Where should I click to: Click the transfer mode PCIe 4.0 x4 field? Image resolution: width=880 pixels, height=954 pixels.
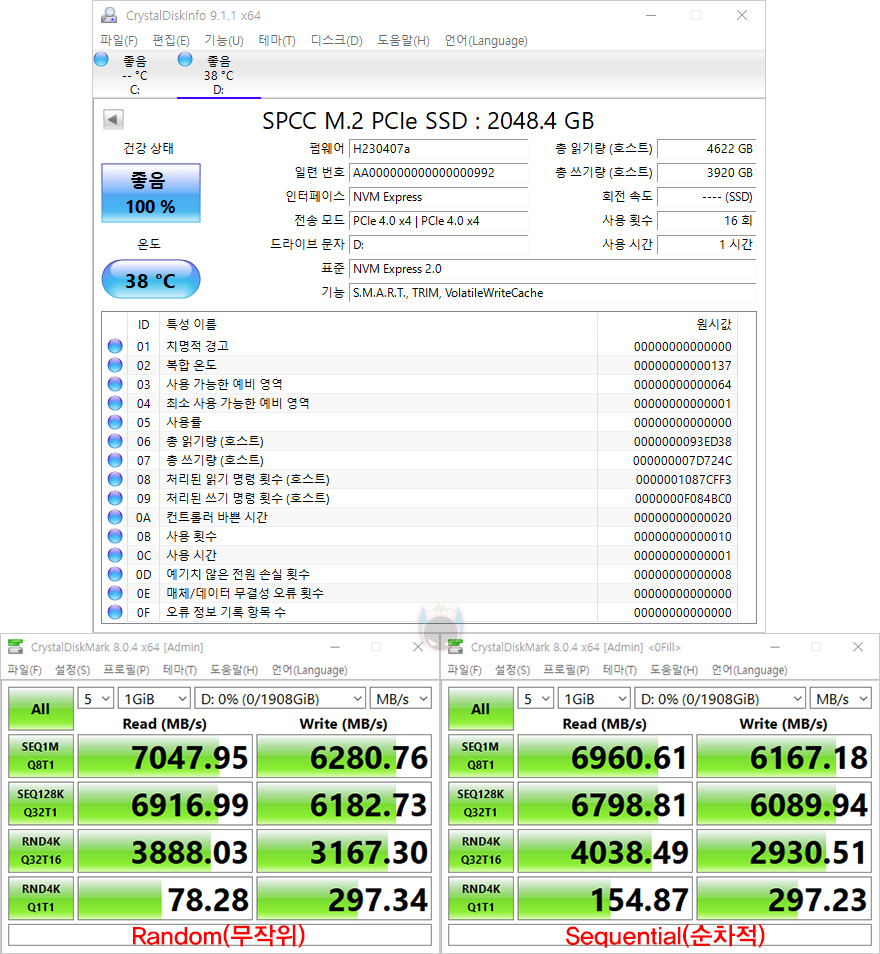point(439,221)
